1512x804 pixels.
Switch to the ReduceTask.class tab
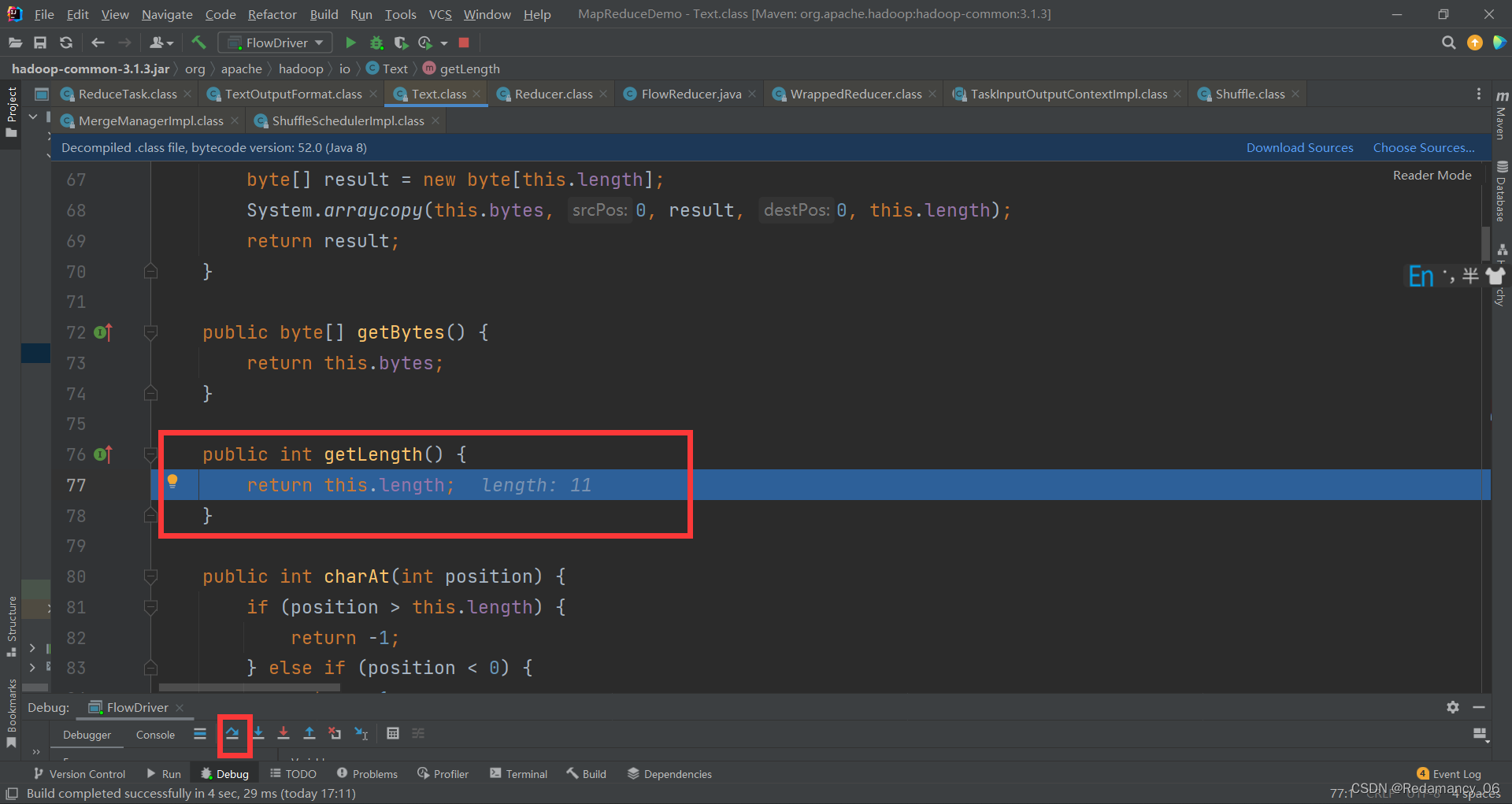(x=127, y=94)
